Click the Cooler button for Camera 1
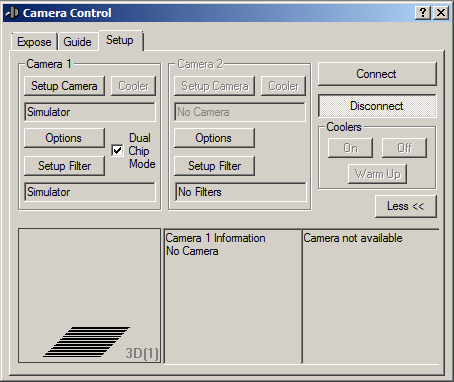 (x=133, y=86)
